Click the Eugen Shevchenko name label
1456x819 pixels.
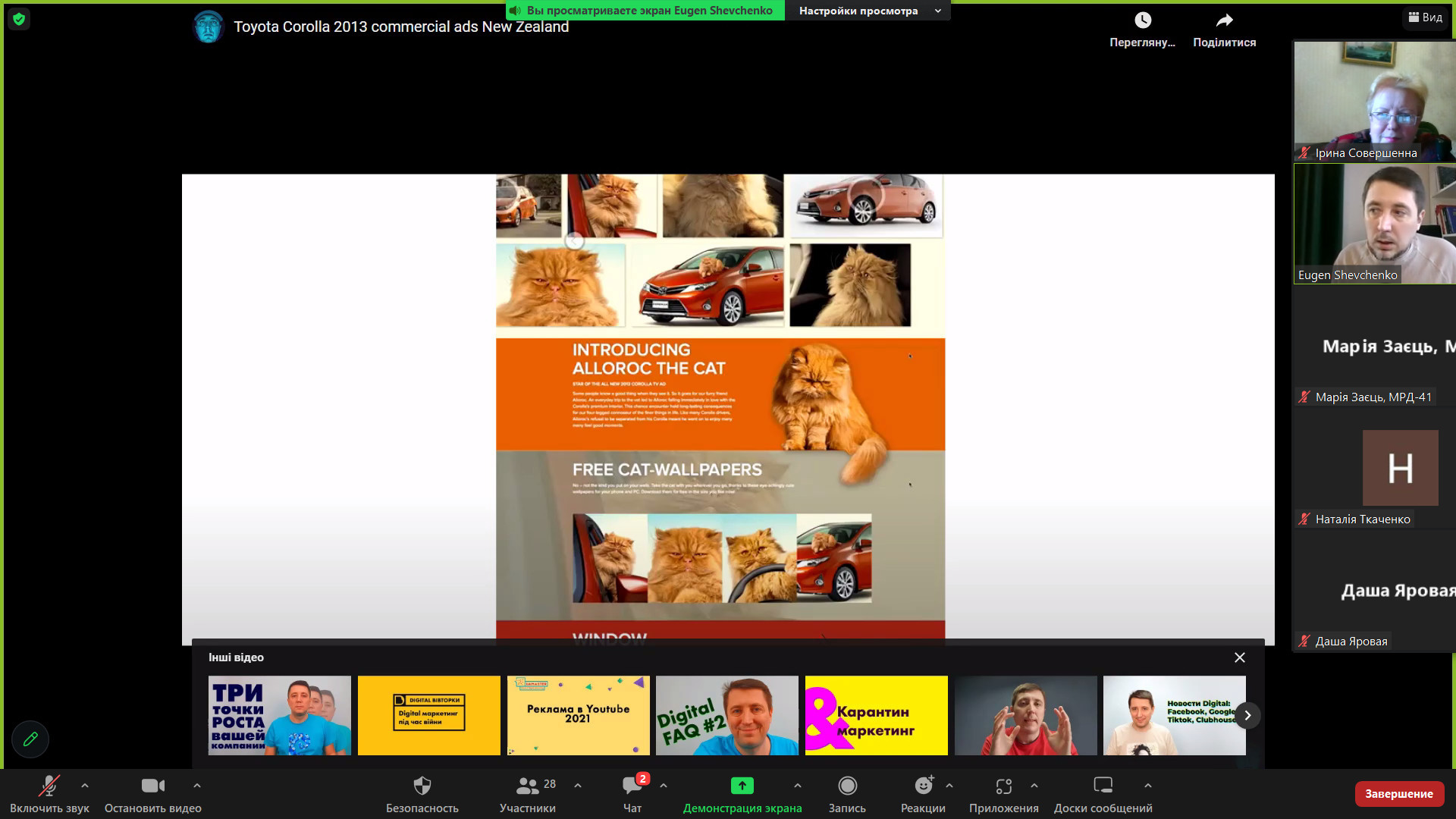click(x=1348, y=275)
